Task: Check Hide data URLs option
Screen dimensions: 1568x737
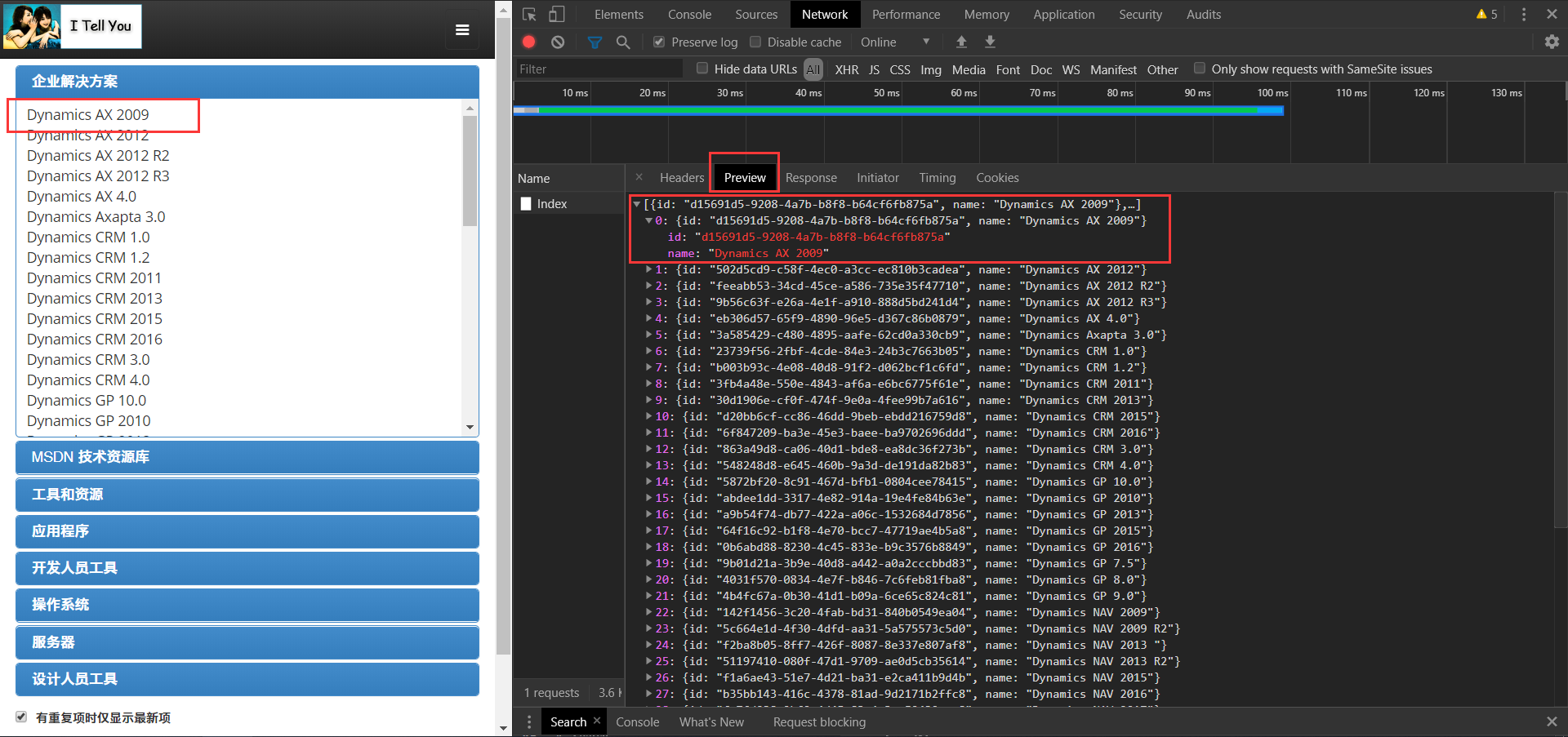Action: click(x=702, y=69)
